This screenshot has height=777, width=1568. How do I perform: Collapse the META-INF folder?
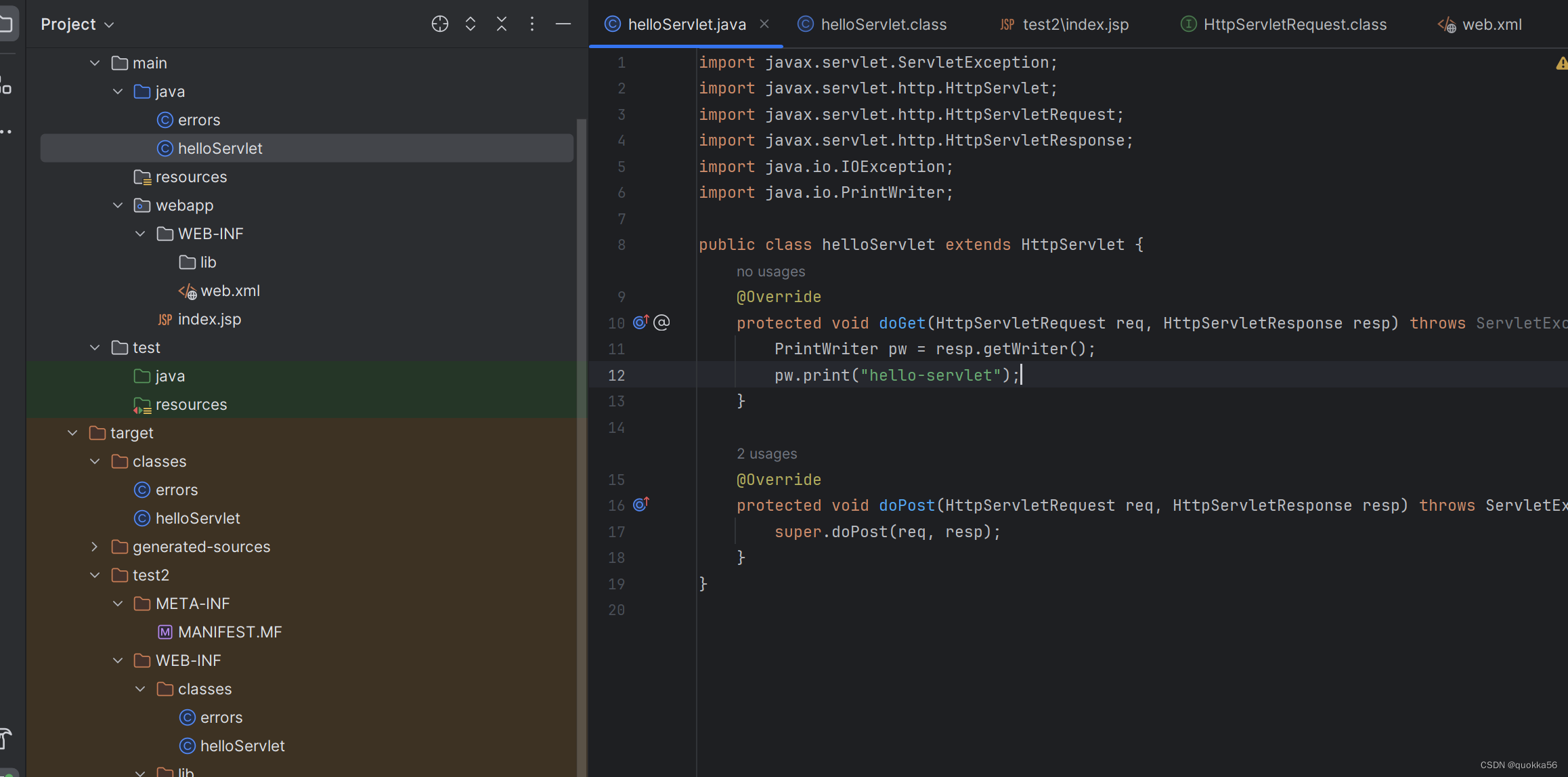click(x=118, y=604)
